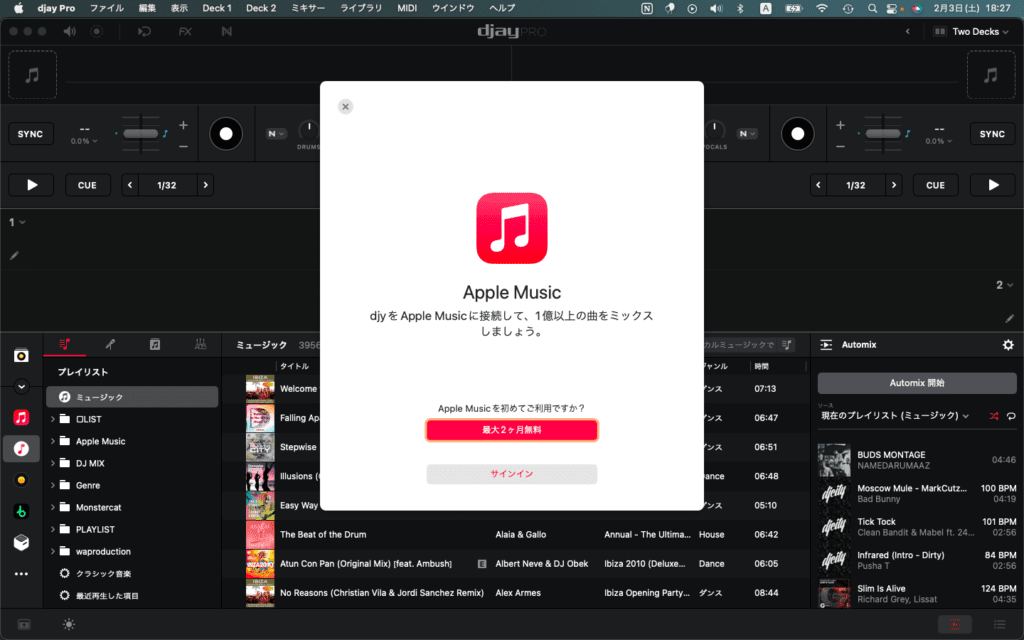The image size is (1024, 640).
Task: Collapse sources with the circled chevron
Action: [x=22, y=387]
